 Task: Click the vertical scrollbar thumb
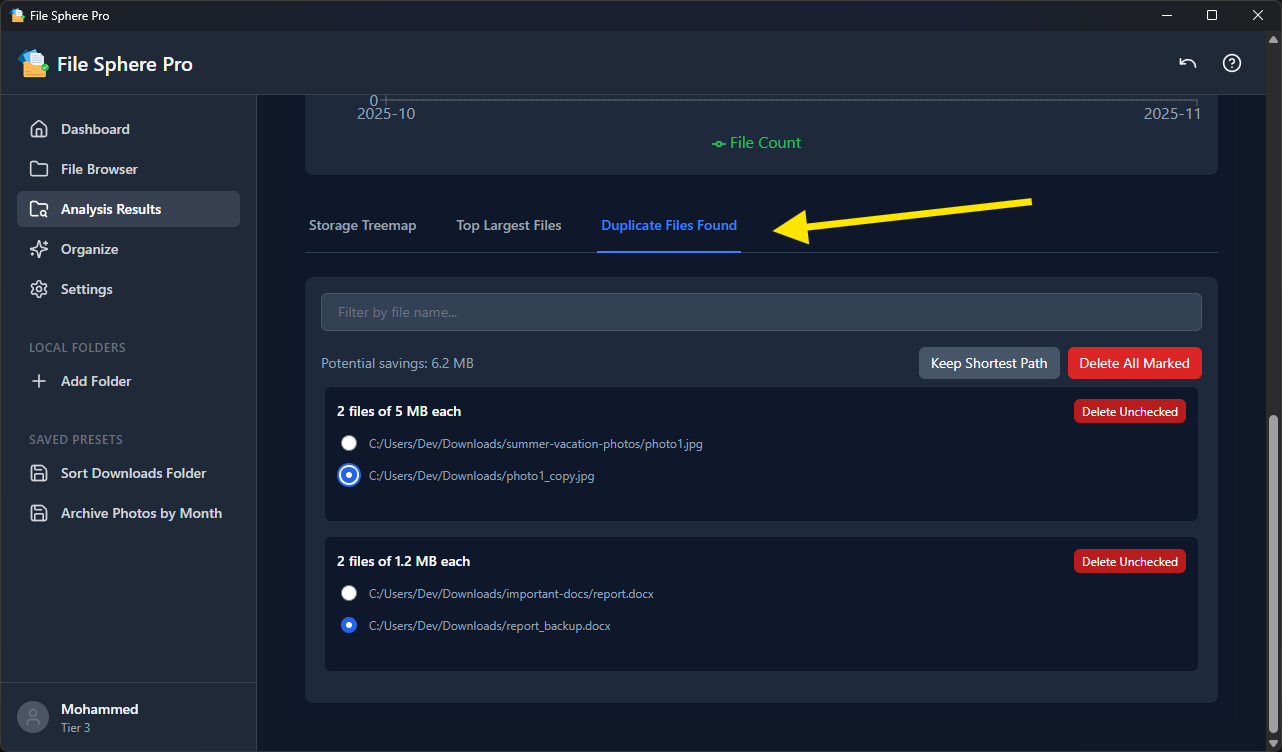pyautogui.click(x=1273, y=573)
